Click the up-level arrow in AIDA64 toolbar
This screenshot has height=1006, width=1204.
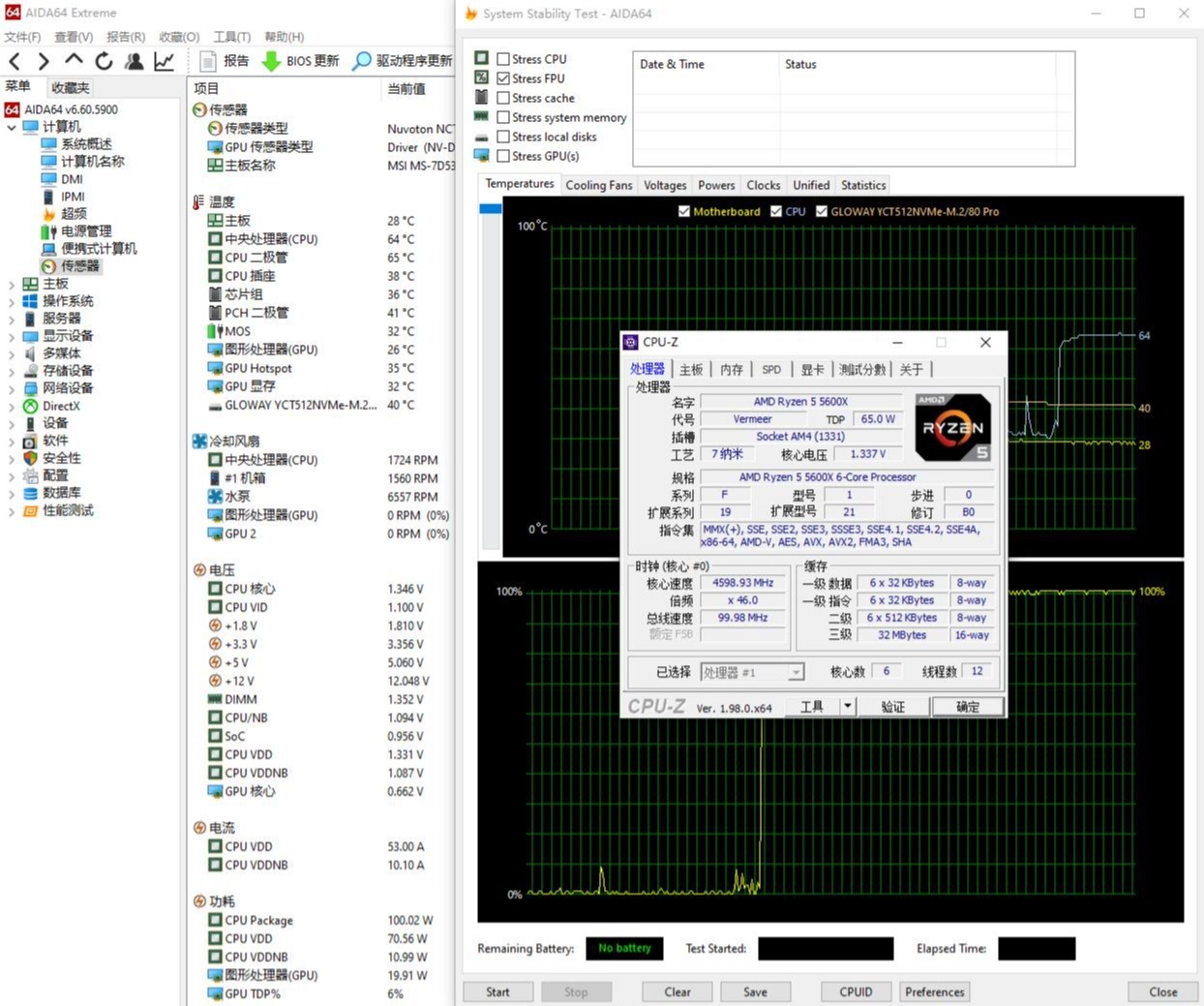click(74, 60)
